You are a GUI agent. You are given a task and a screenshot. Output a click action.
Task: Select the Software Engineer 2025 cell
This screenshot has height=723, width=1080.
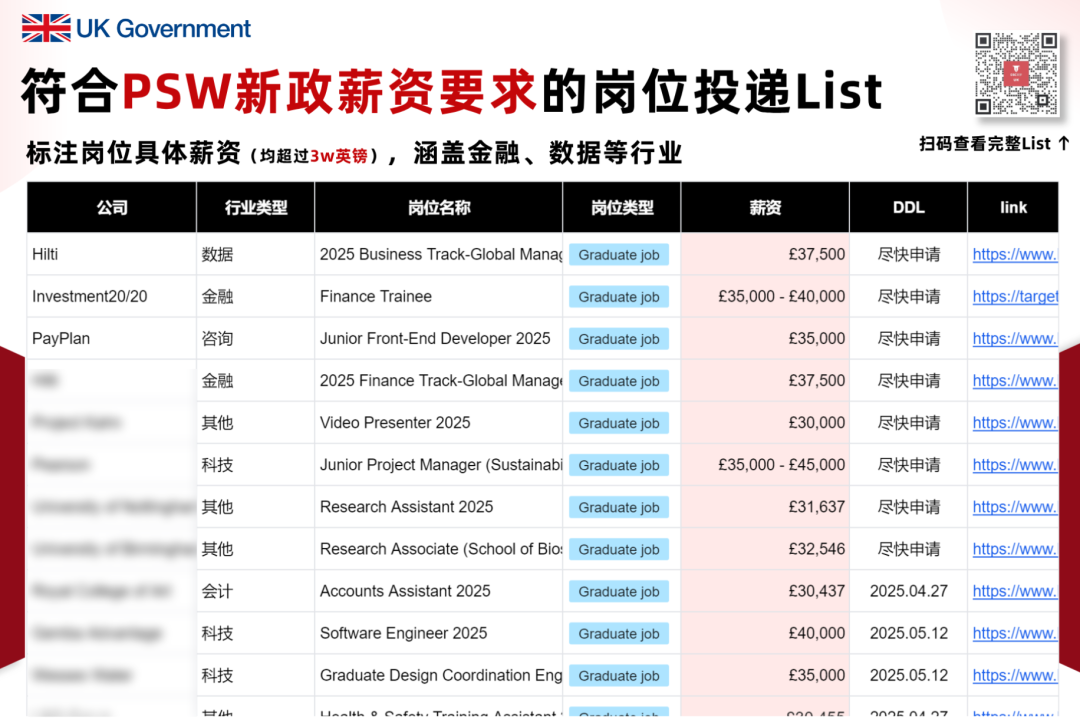[x=439, y=633]
